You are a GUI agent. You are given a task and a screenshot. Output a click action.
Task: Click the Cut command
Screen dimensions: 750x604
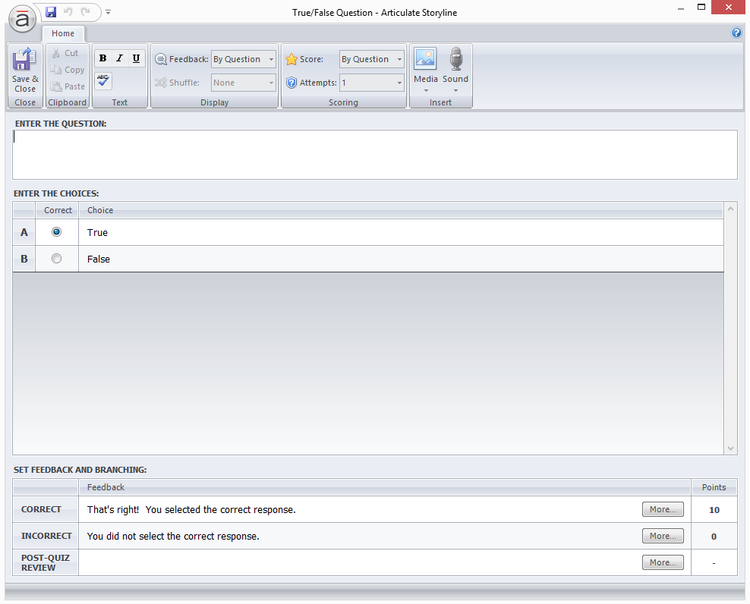click(65, 53)
